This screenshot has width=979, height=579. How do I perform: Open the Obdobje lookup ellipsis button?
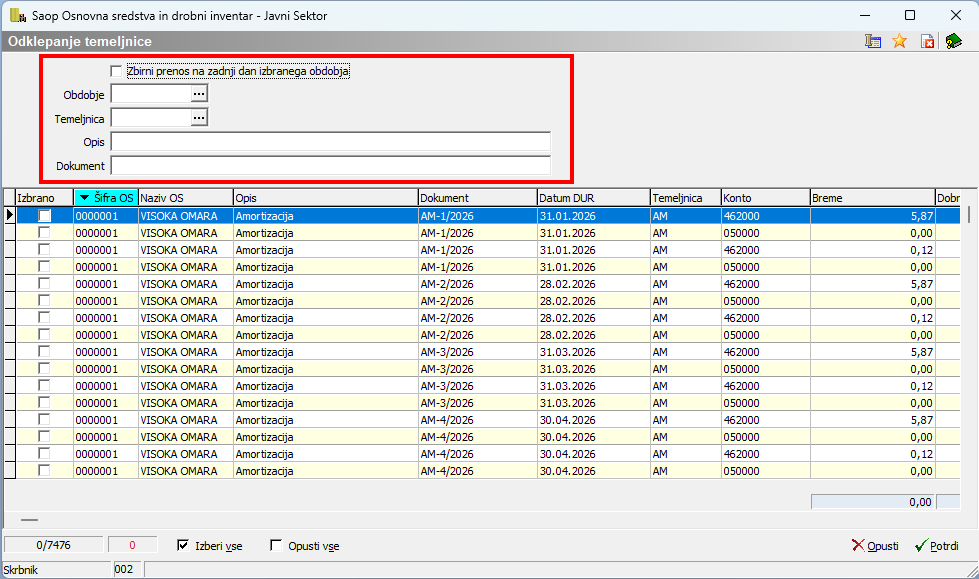click(199, 94)
